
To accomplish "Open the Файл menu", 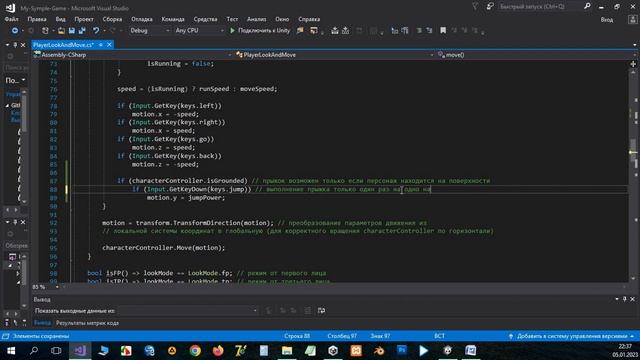I will tap(11, 19).
